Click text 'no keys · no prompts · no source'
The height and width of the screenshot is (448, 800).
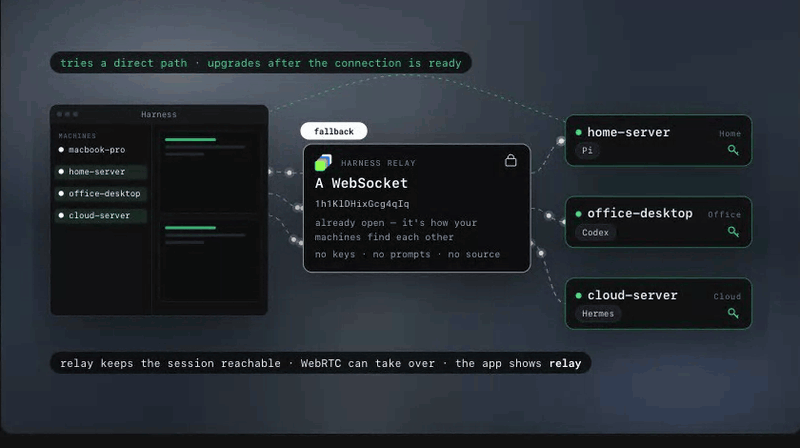point(407,254)
